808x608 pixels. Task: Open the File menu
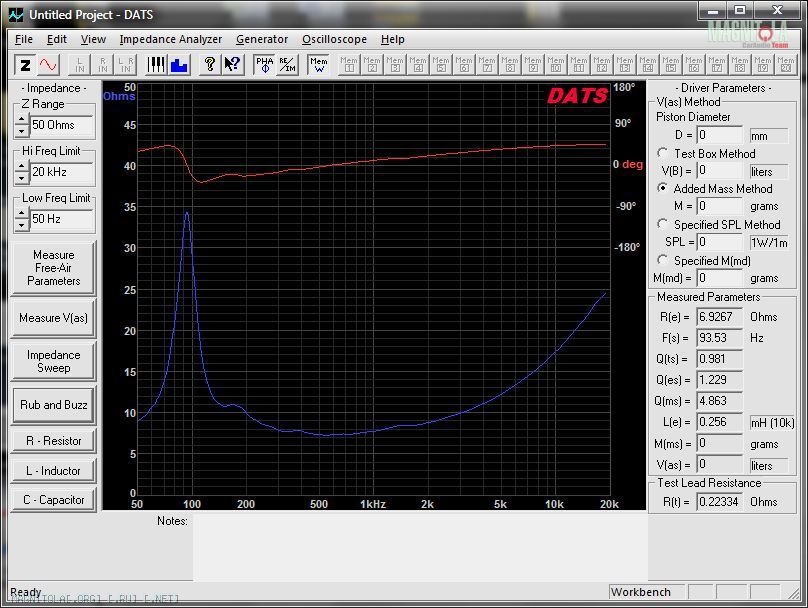[24, 39]
